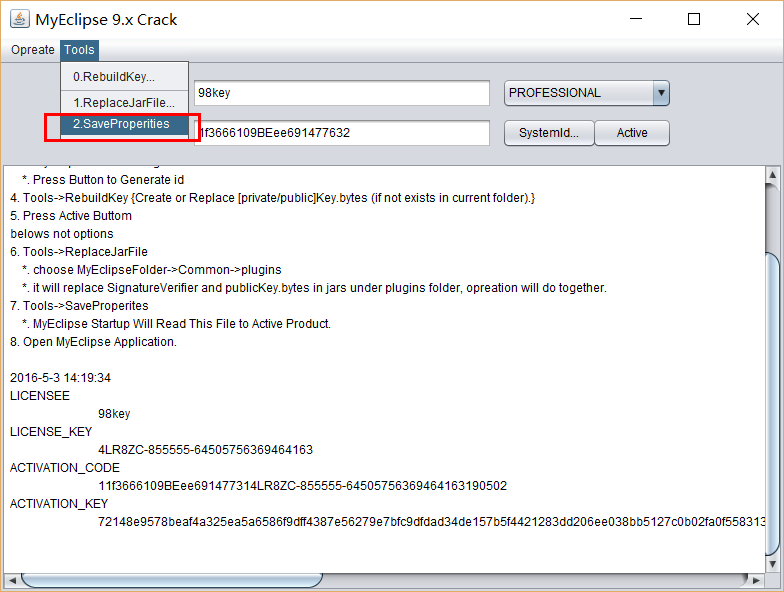Click the LICENSEE value 98key in log
Image resolution: width=784 pixels, height=592 pixels.
pos(114,414)
